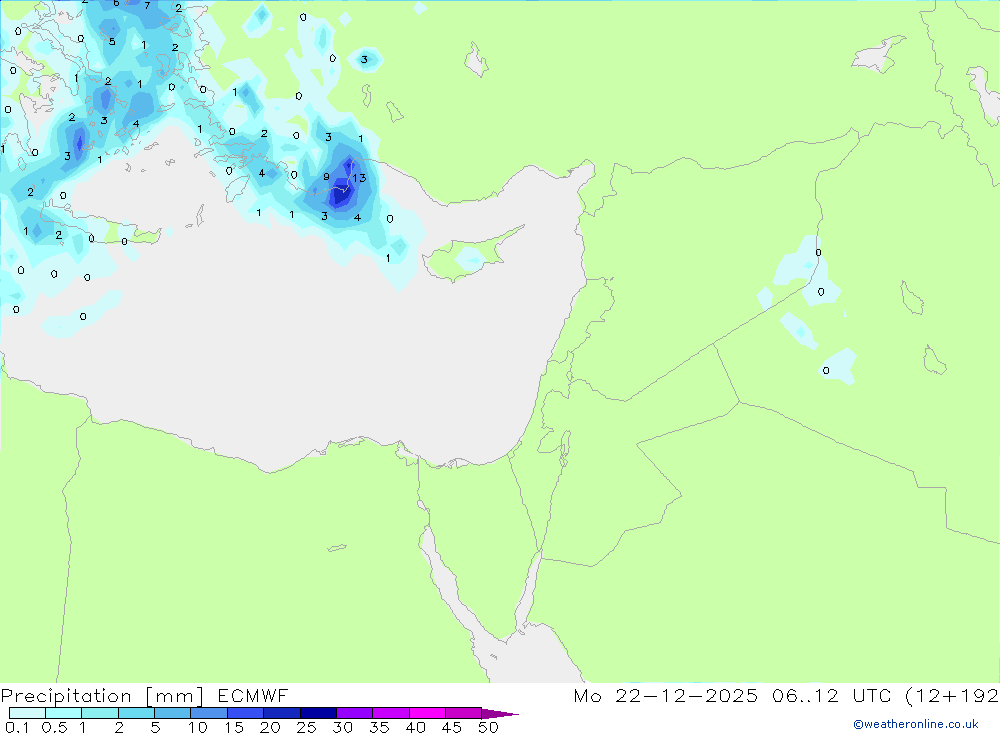Click the legend label '40'

point(415,727)
